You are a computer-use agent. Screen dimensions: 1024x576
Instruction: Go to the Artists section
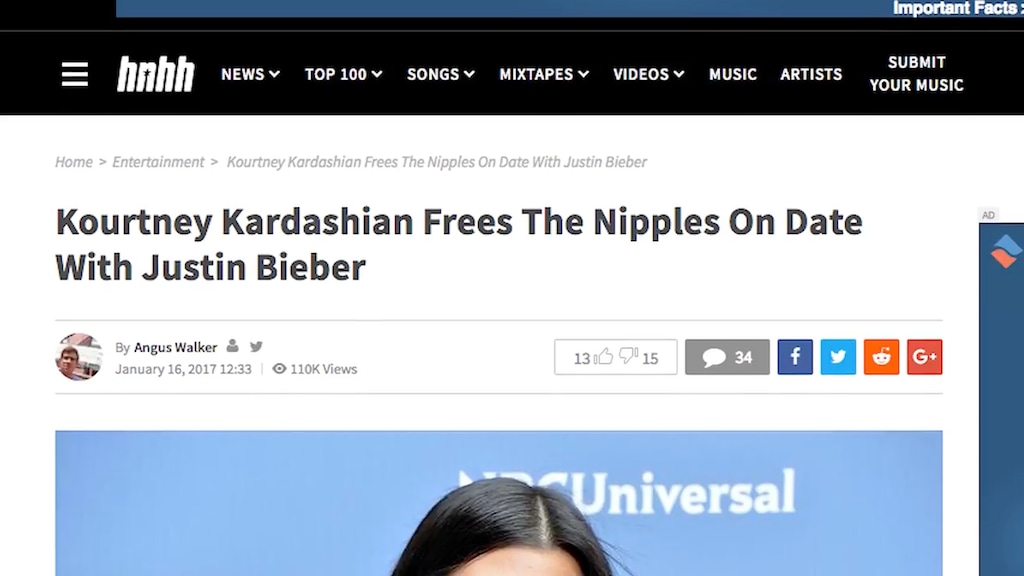click(x=811, y=74)
